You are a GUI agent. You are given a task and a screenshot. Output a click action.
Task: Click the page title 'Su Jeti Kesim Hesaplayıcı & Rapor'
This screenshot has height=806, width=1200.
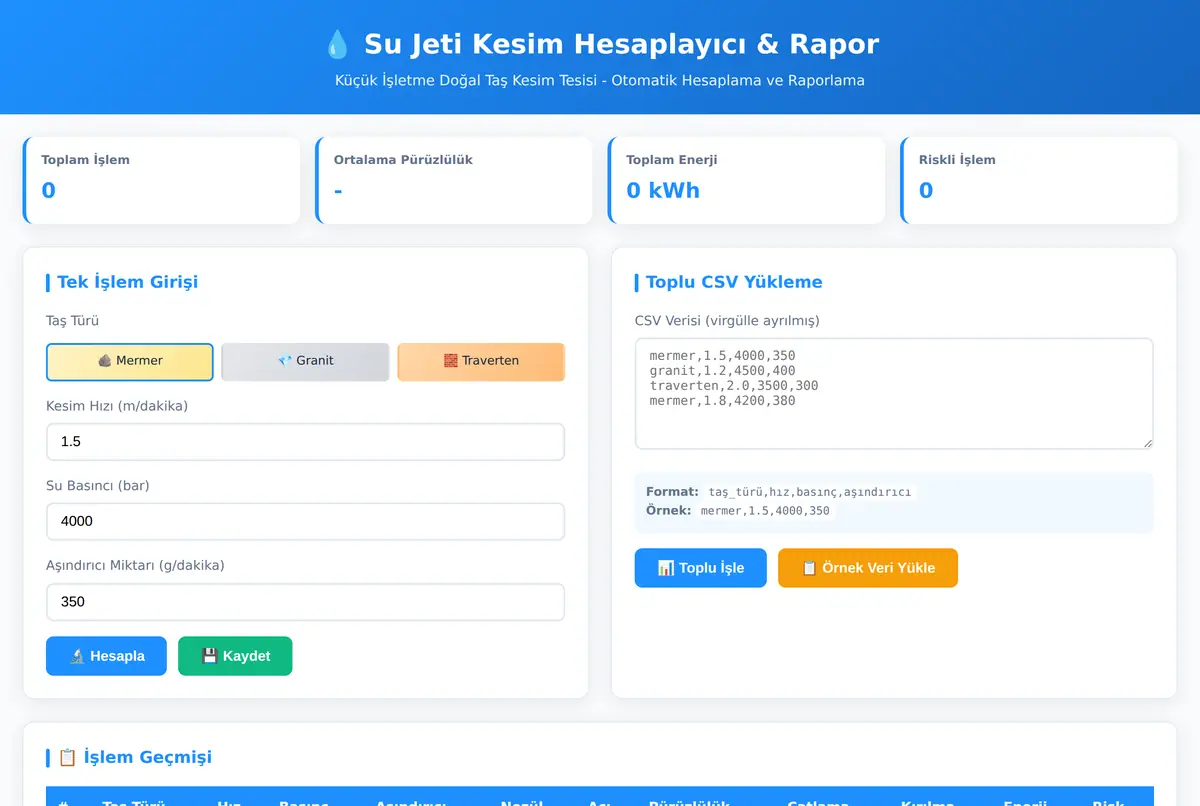[621, 44]
